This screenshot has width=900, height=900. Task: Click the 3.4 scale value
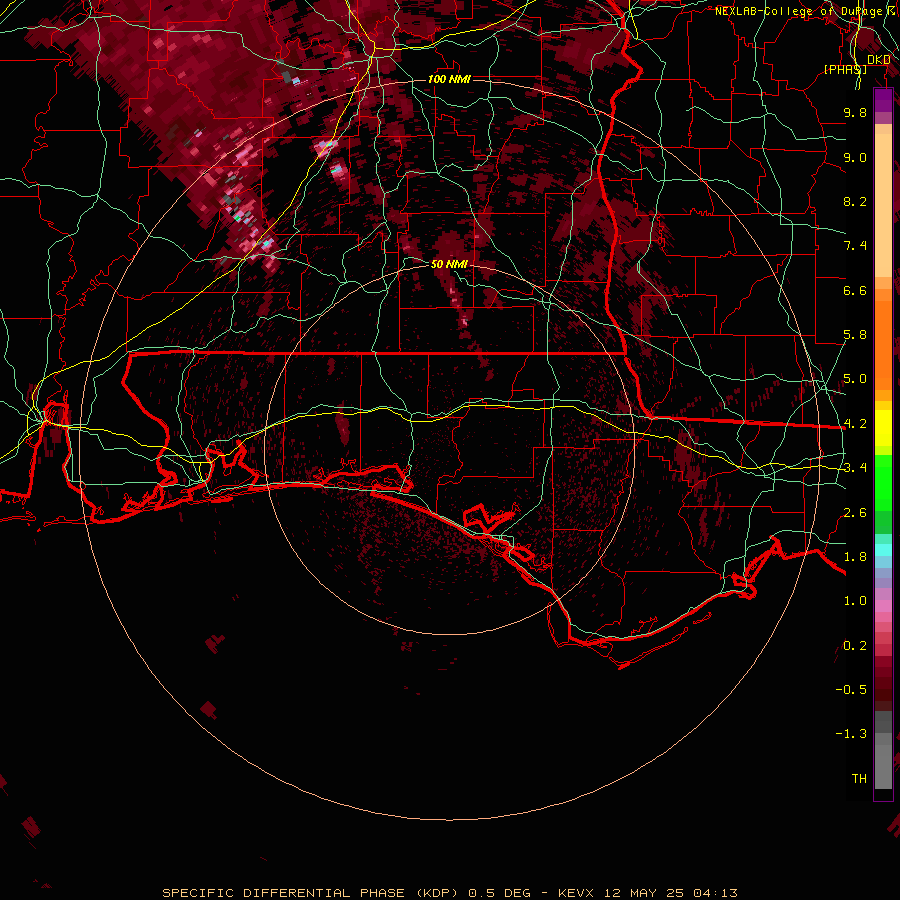(855, 468)
